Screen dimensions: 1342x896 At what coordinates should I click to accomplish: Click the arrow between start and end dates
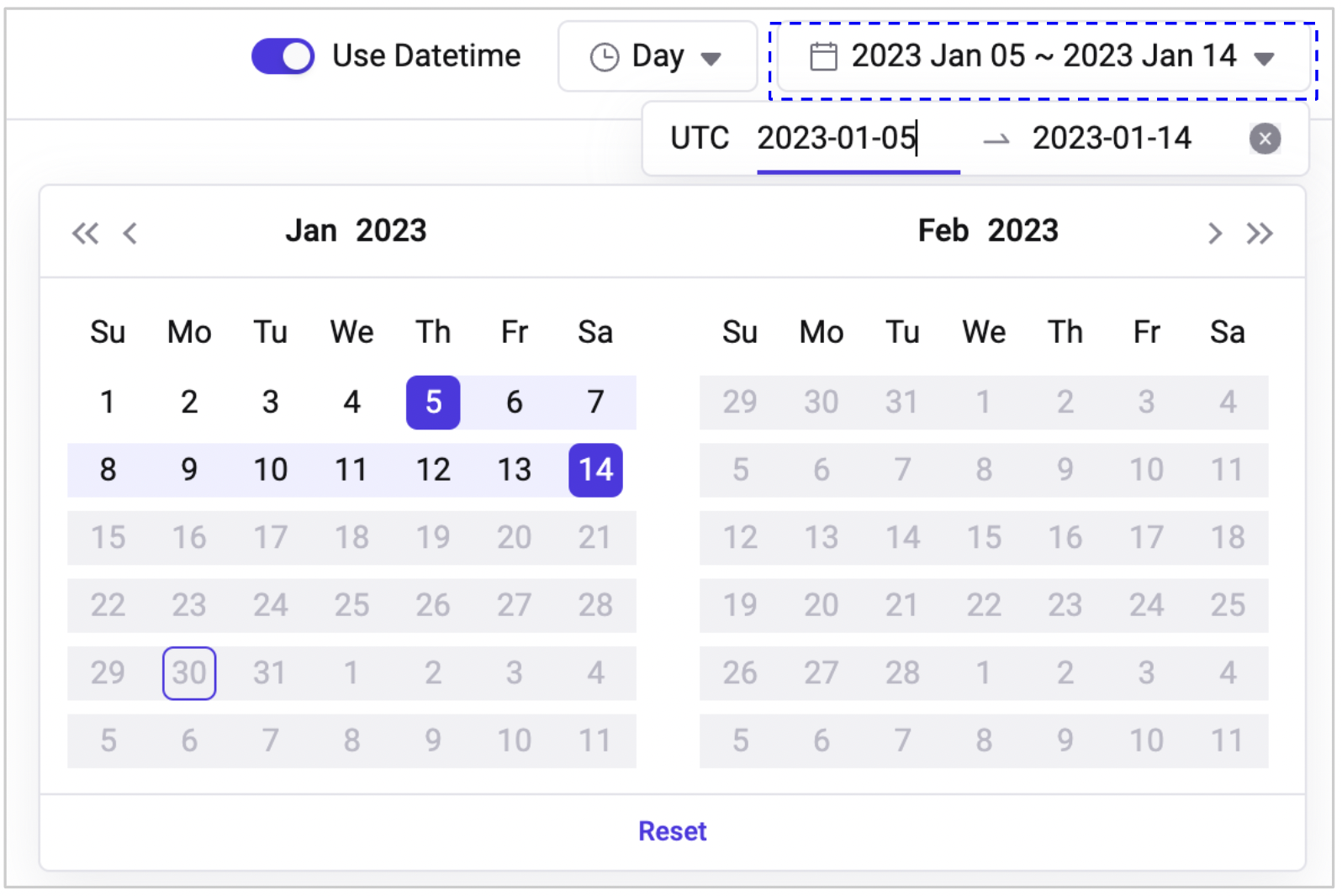(996, 140)
